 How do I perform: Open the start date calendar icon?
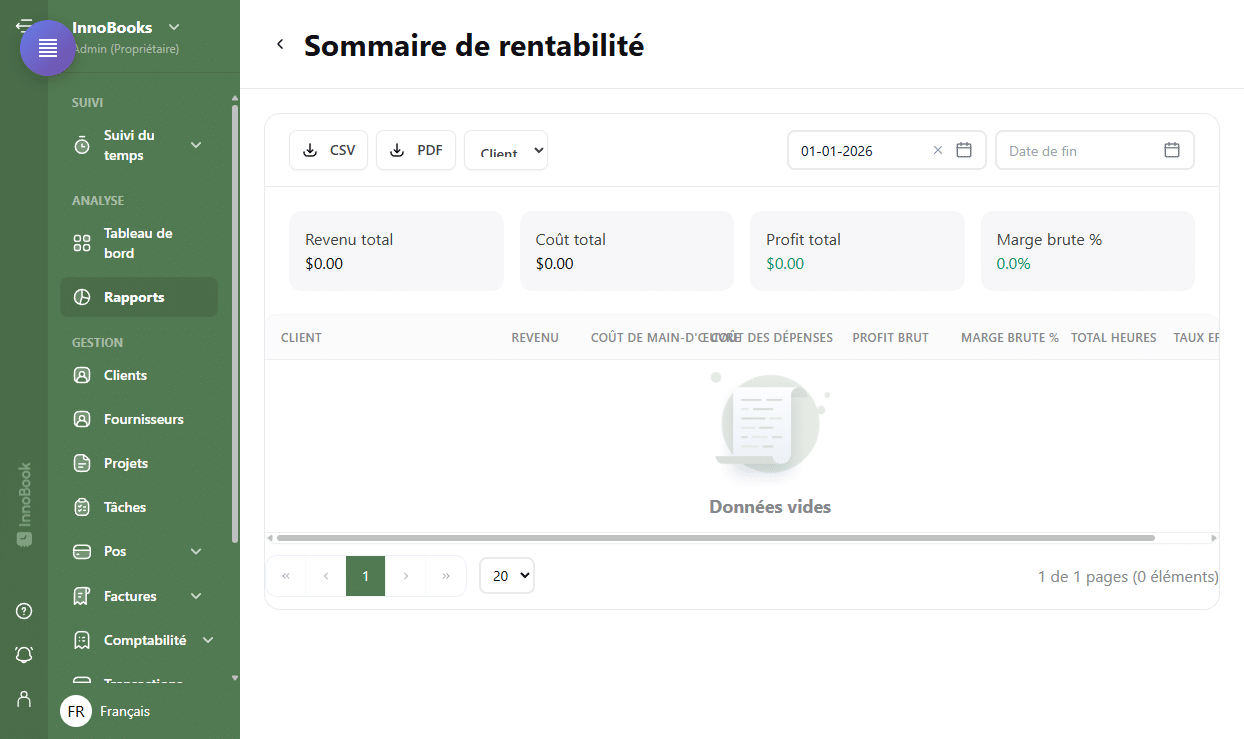964,150
